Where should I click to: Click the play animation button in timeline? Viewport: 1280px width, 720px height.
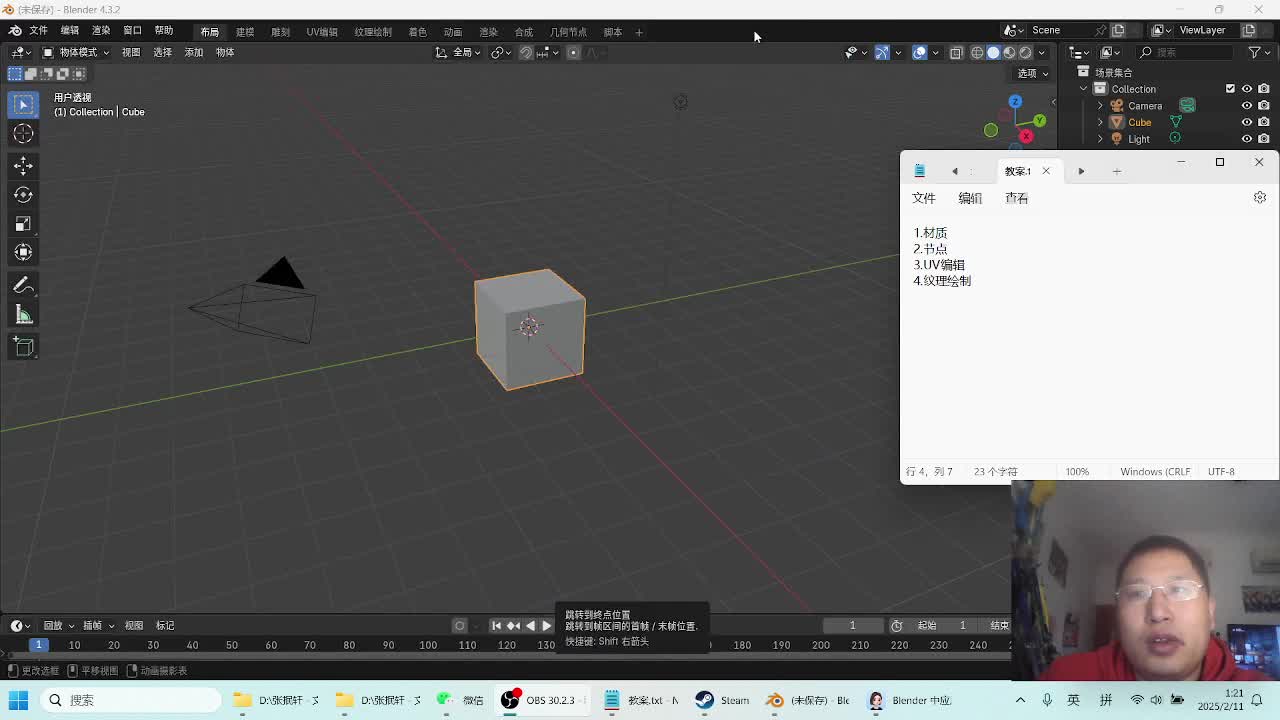[x=546, y=626]
